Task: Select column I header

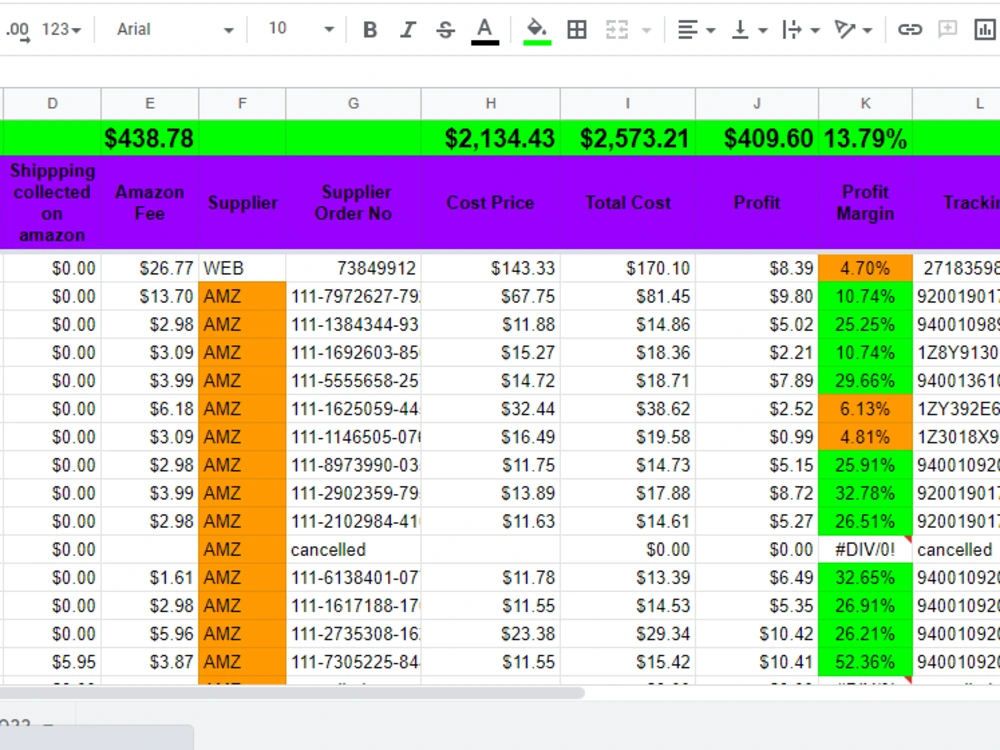Action: (628, 103)
